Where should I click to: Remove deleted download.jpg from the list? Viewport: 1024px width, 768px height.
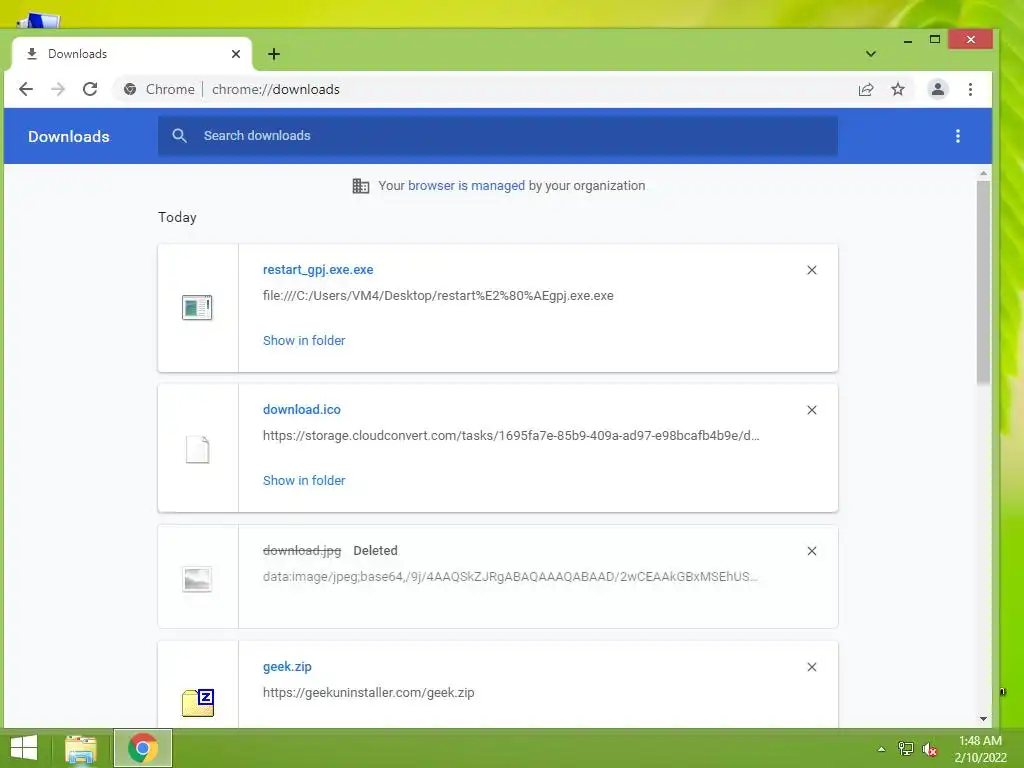pos(812,551)
